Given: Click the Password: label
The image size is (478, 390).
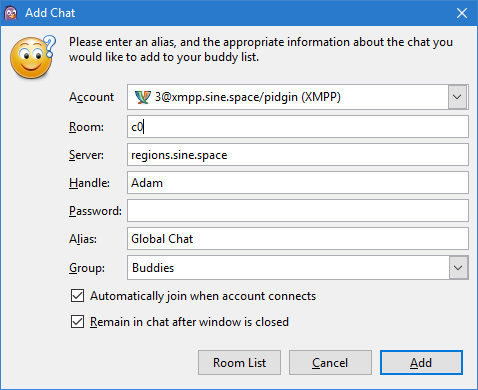Looking at the screenshot, I should coord(95,211).
